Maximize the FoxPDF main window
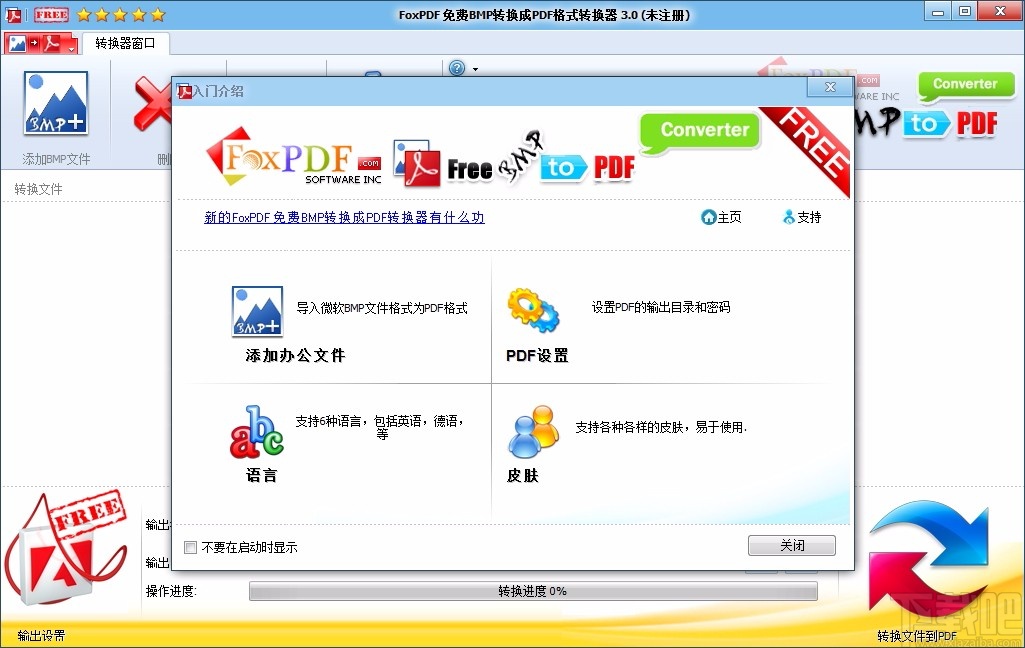 [x=965, y=12]
